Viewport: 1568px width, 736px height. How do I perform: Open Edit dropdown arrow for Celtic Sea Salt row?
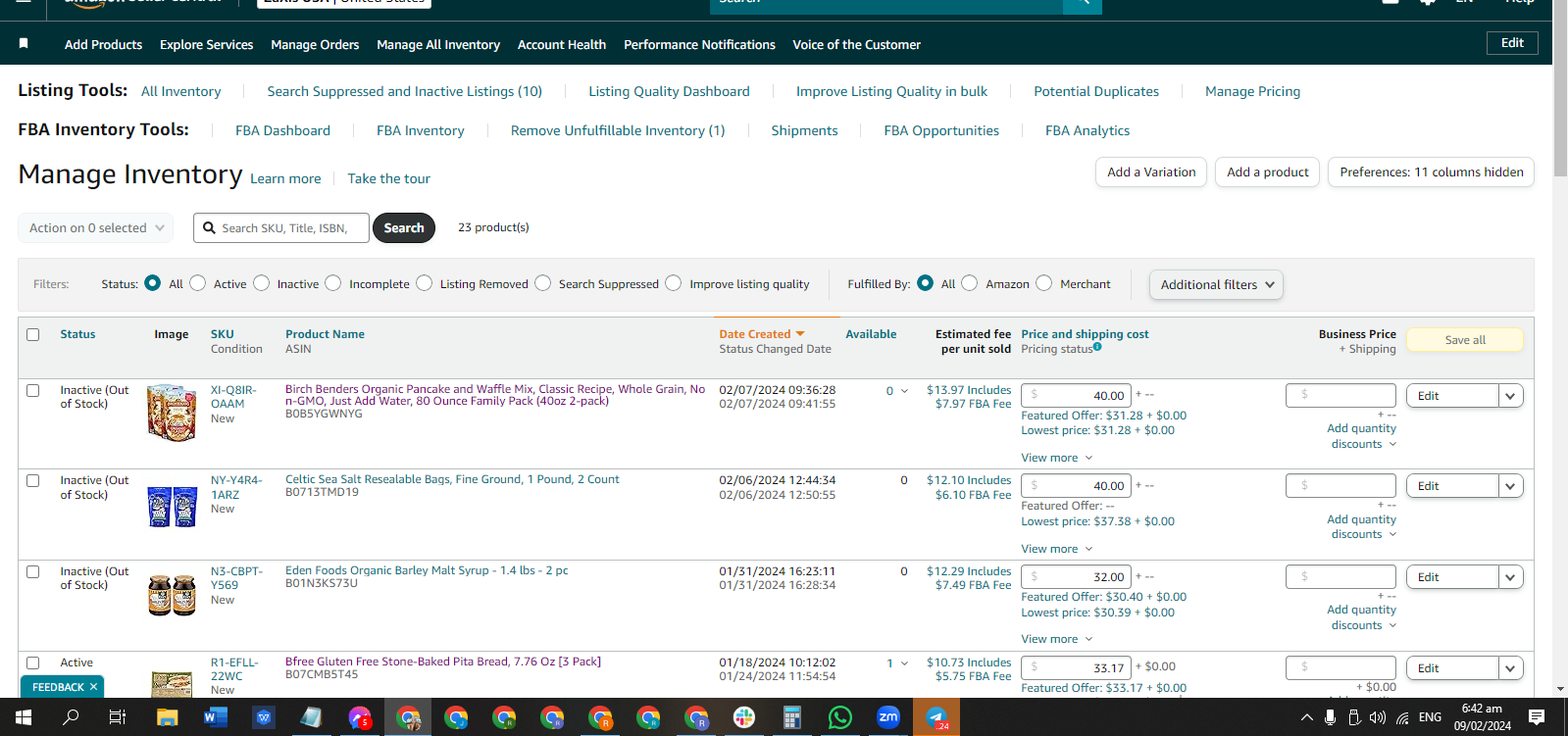point(1511,486)
